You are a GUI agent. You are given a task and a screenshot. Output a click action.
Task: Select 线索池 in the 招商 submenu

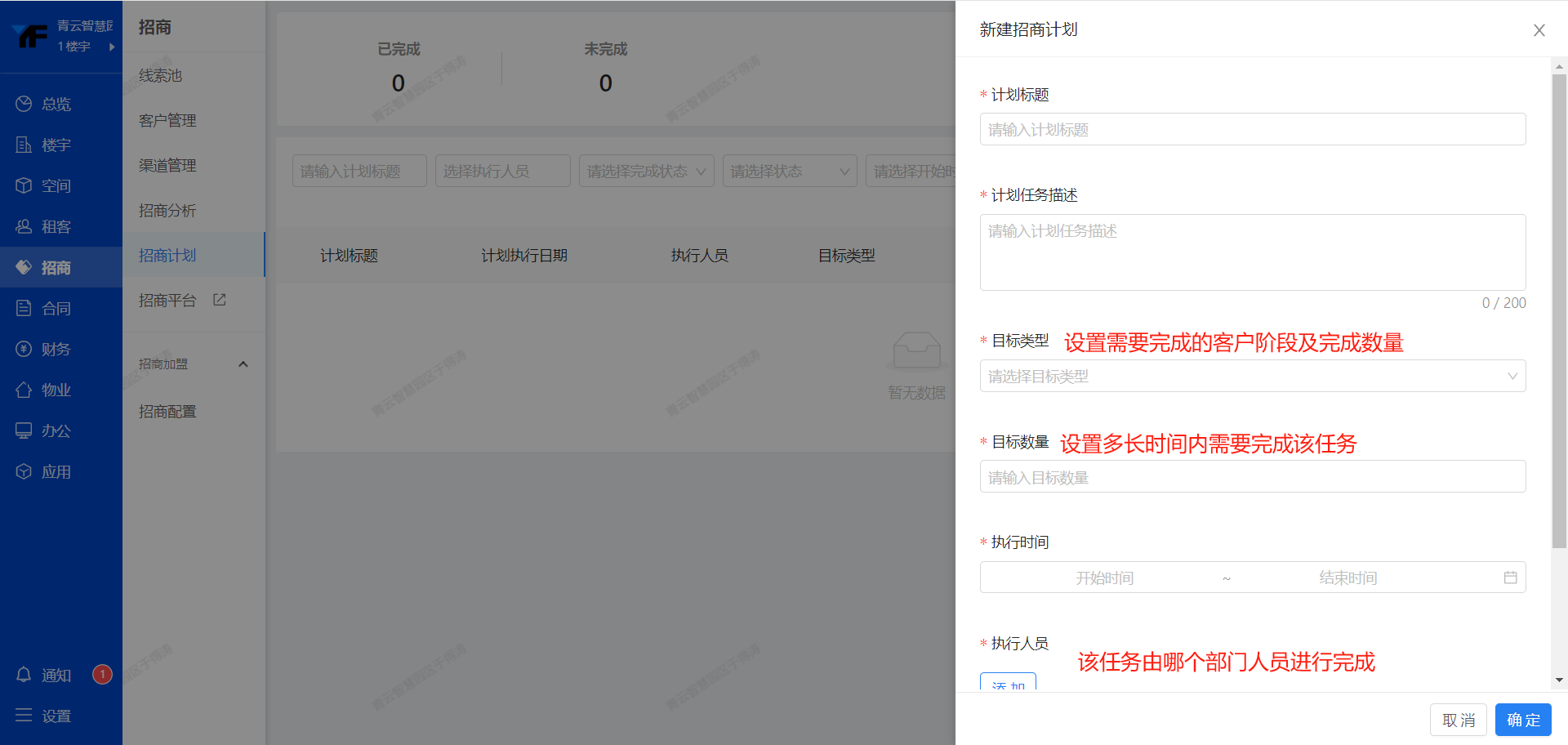(160, 75)
